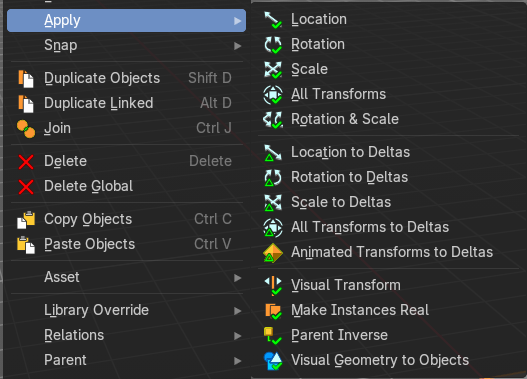
Task: Apply Visual Transform
Action: (389, 285)
